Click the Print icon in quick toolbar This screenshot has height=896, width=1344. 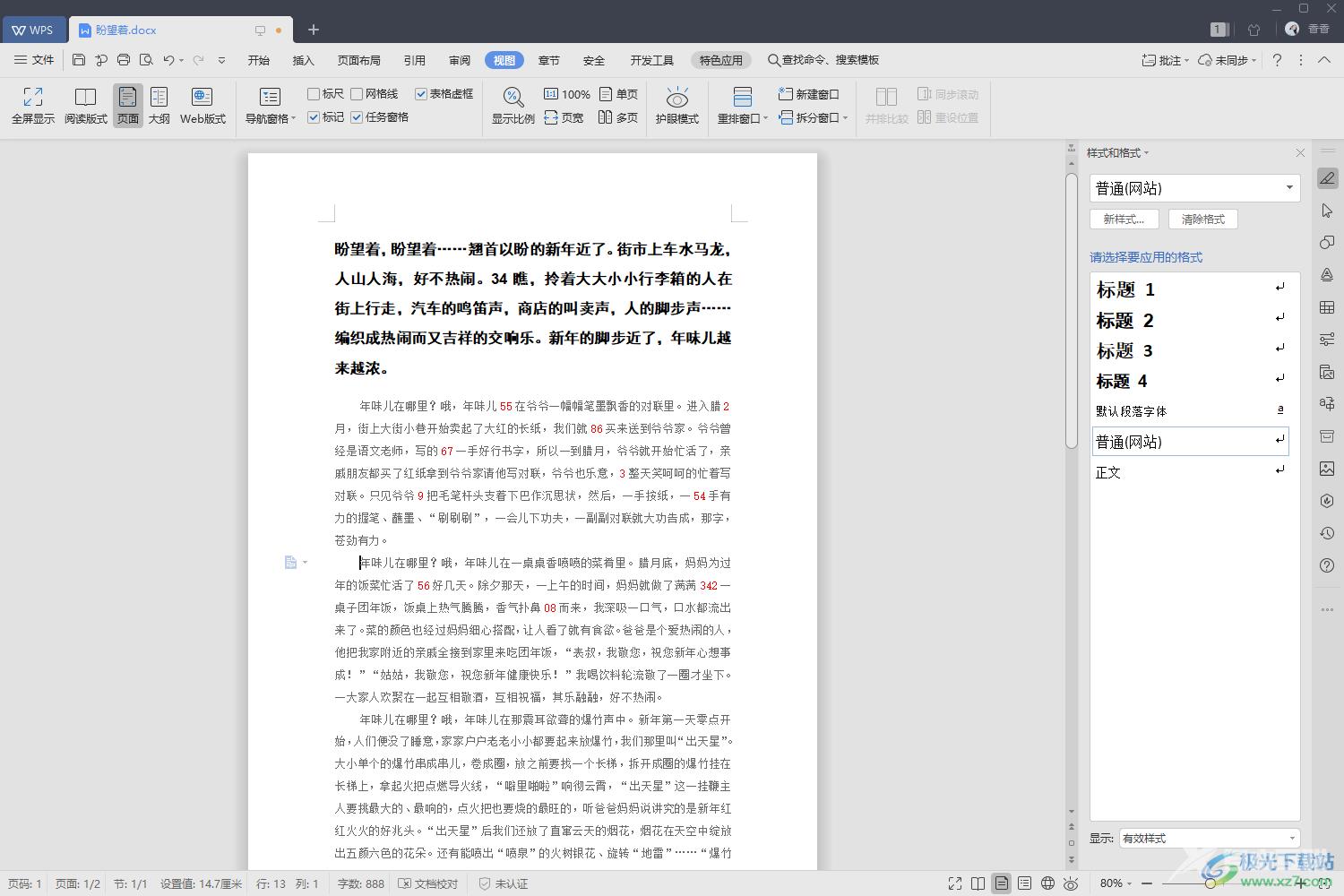[124, 60]
